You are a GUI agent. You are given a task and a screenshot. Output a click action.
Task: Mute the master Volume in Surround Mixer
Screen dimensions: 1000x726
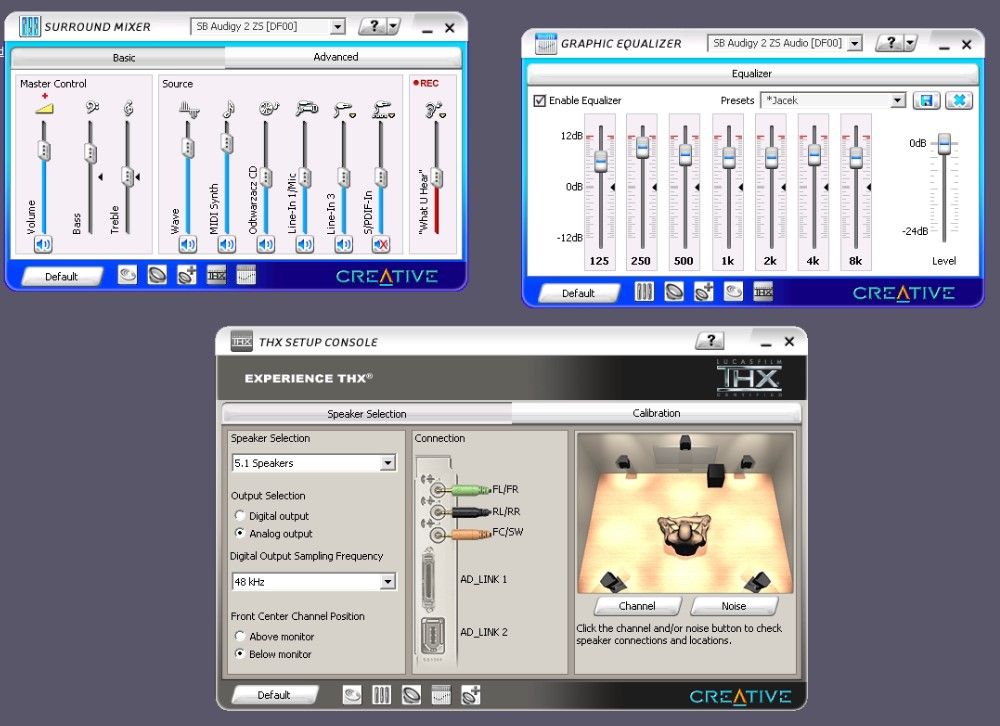[x=43, y=244]
